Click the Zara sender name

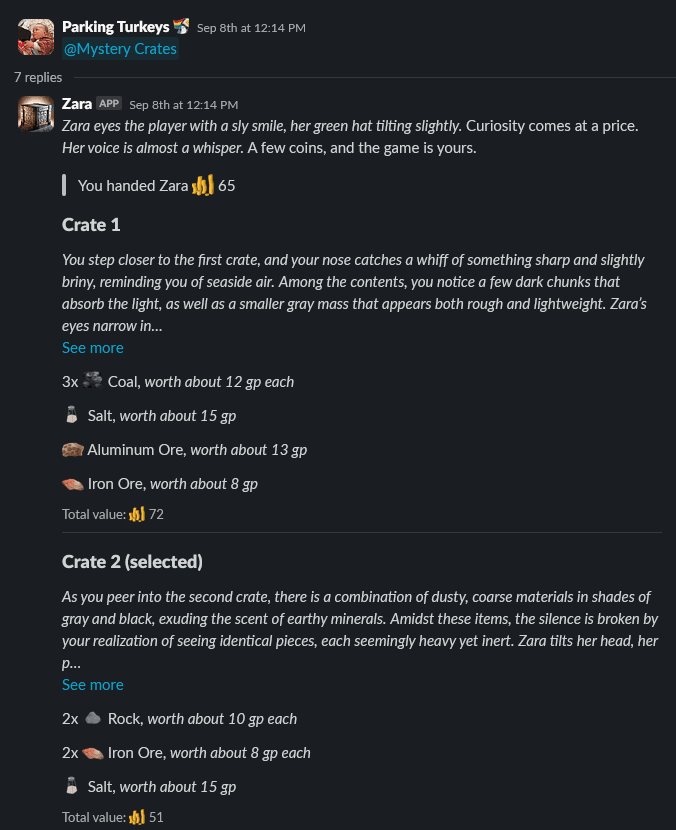point(77,104)
